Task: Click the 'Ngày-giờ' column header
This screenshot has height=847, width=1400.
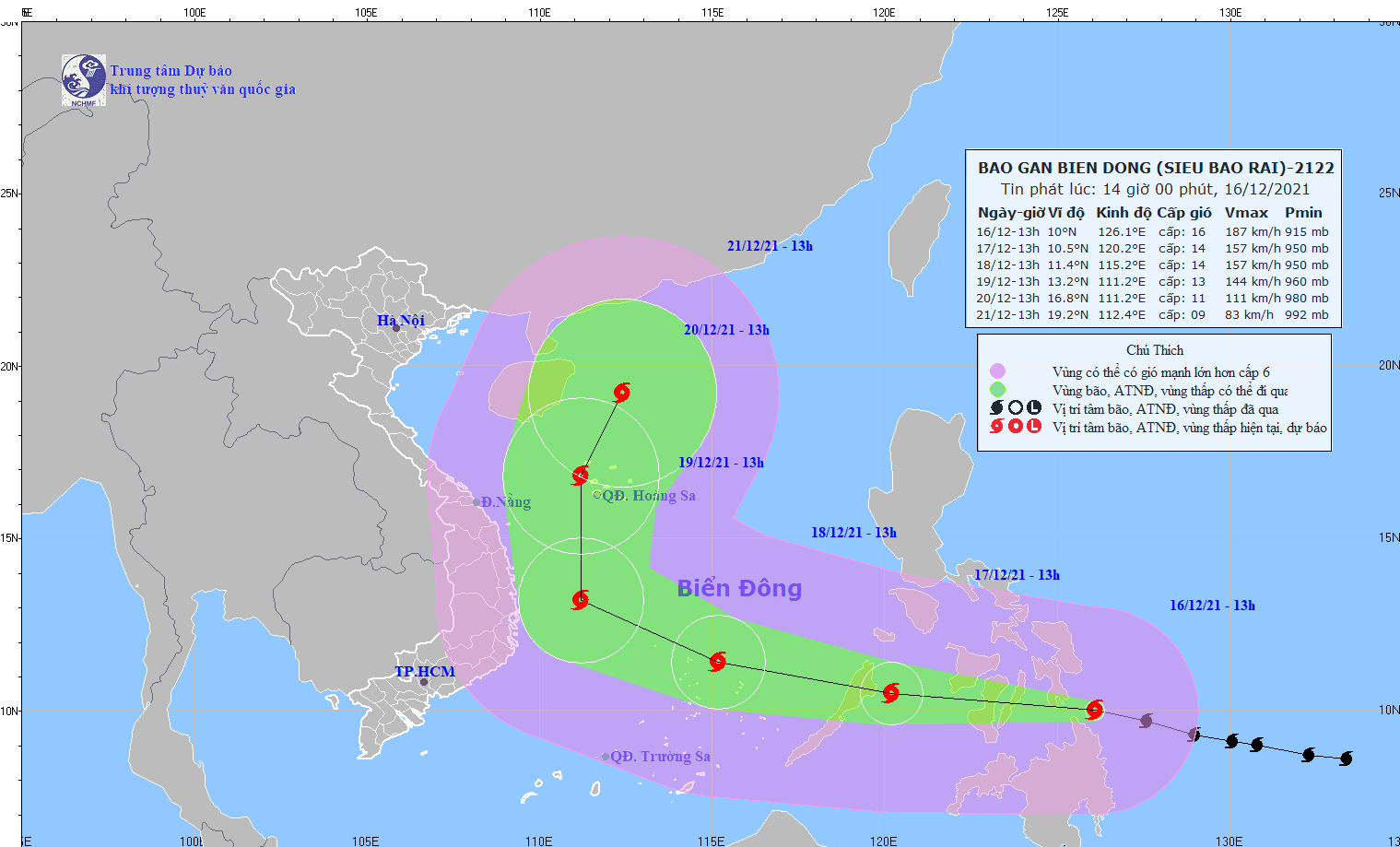Action: click(1011, 213)
